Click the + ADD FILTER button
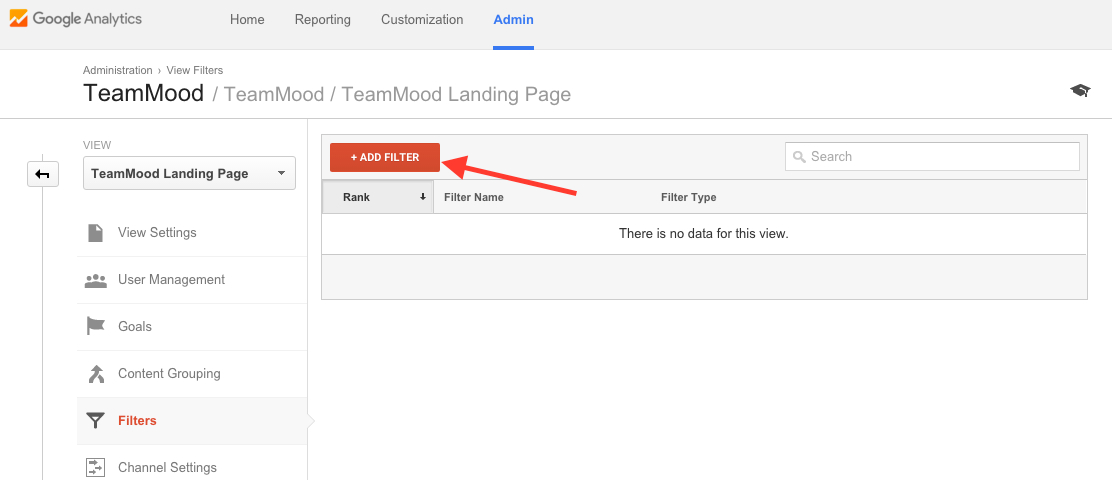1112x480 pixels. (385, 157)
